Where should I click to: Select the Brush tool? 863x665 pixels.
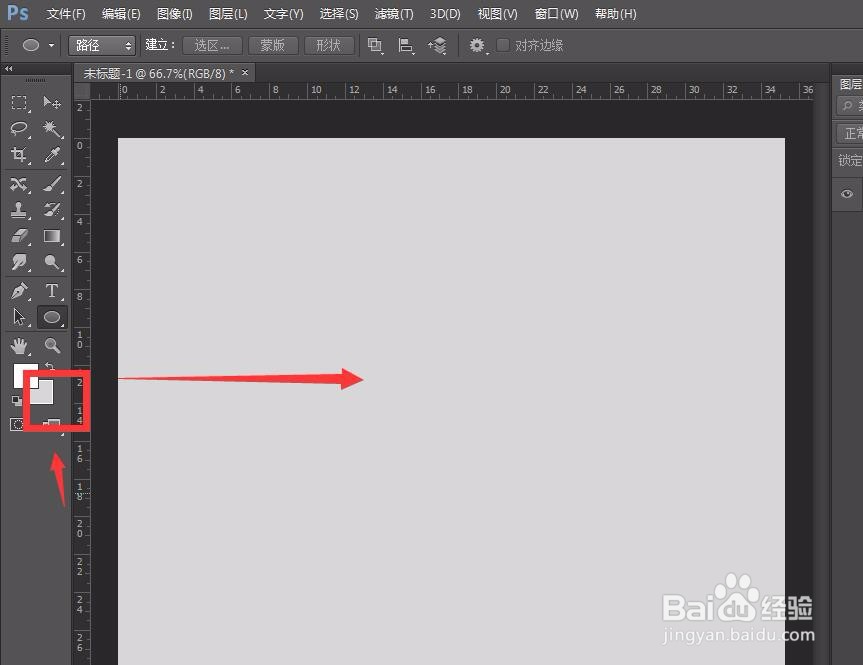[52, 184]
